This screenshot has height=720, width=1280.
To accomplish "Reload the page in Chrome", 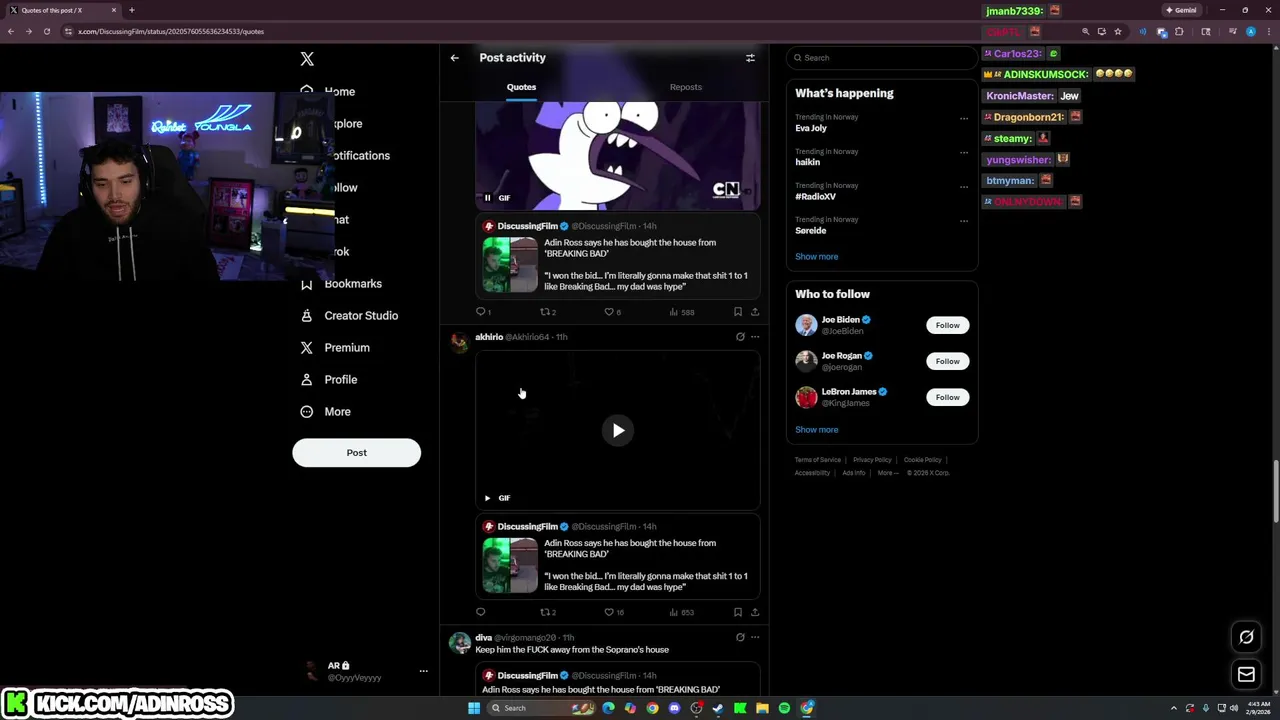I will [46, 31].
